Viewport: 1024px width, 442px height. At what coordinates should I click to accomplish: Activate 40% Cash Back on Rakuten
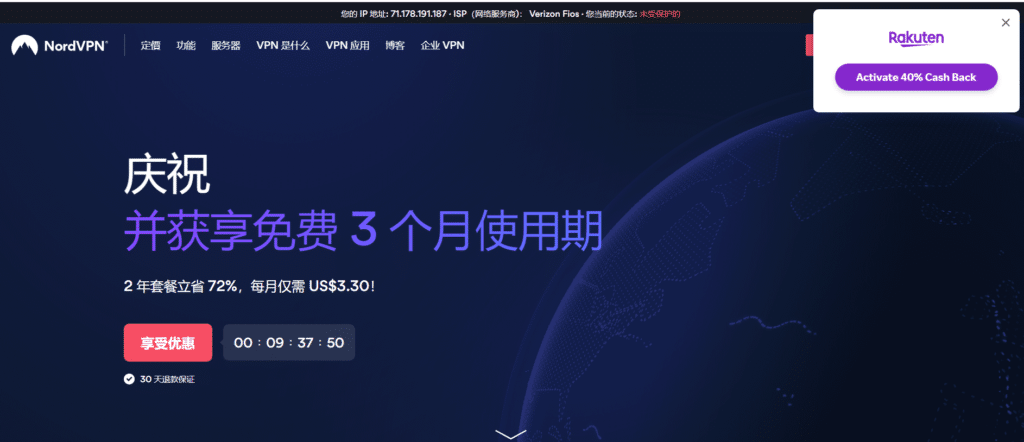pos(916,77)
